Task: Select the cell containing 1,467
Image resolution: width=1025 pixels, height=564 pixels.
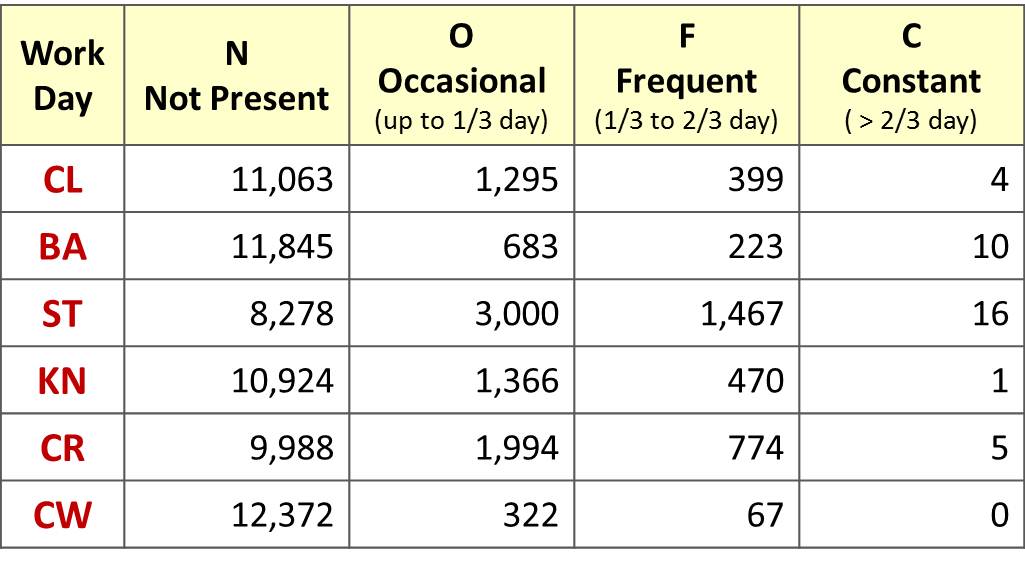Action: 740,314
